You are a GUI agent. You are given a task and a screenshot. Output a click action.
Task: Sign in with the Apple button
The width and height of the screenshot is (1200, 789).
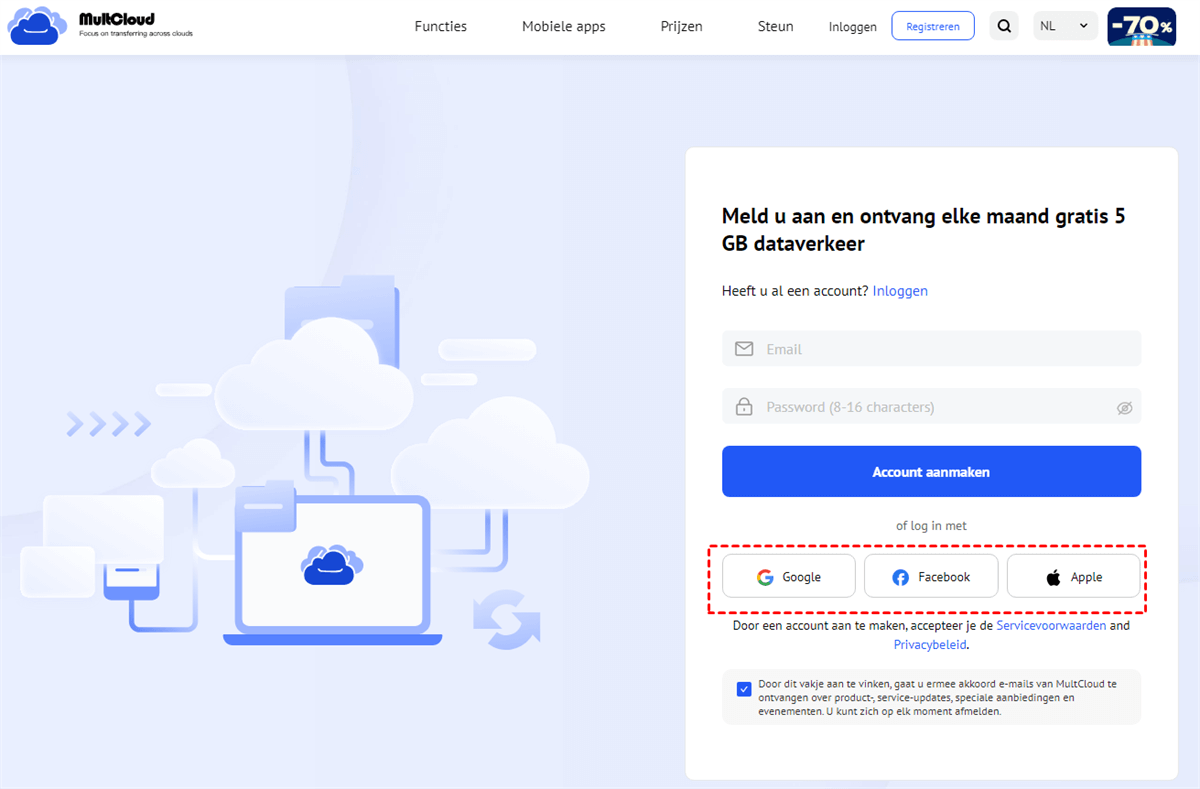1074,577
